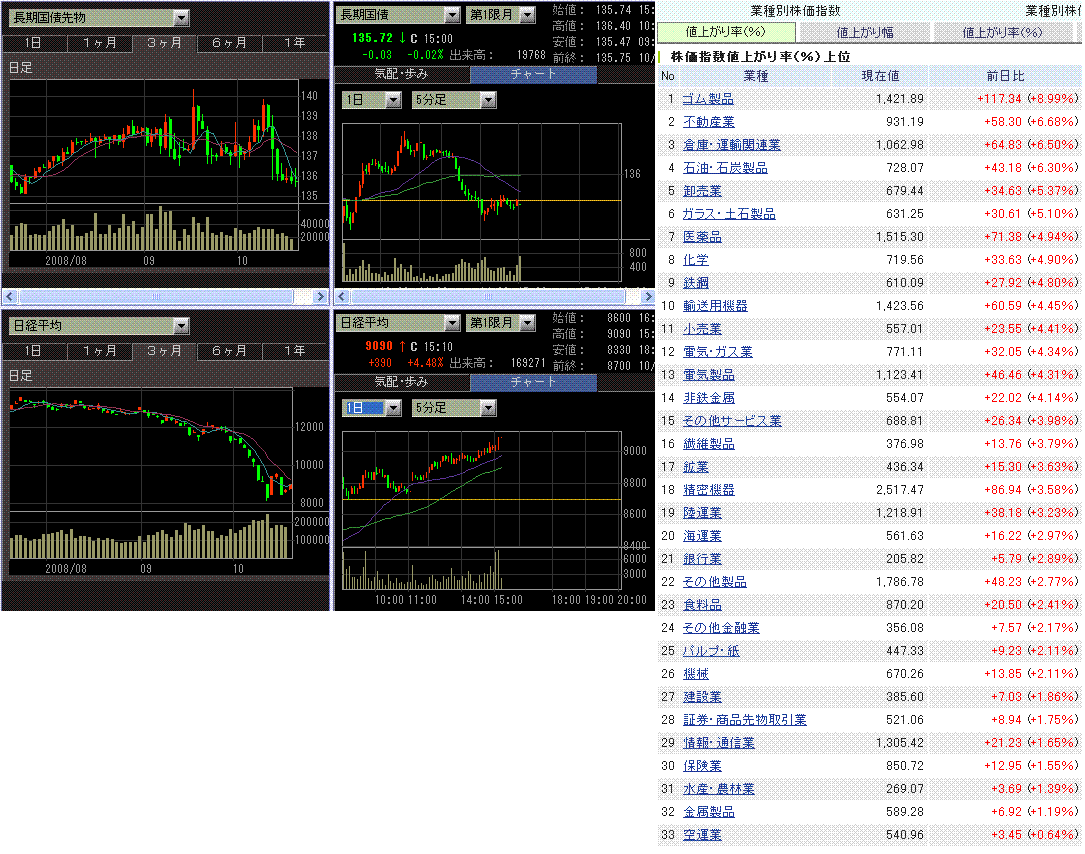Open the 証券・商品先物取引業 link

point(745,720)
